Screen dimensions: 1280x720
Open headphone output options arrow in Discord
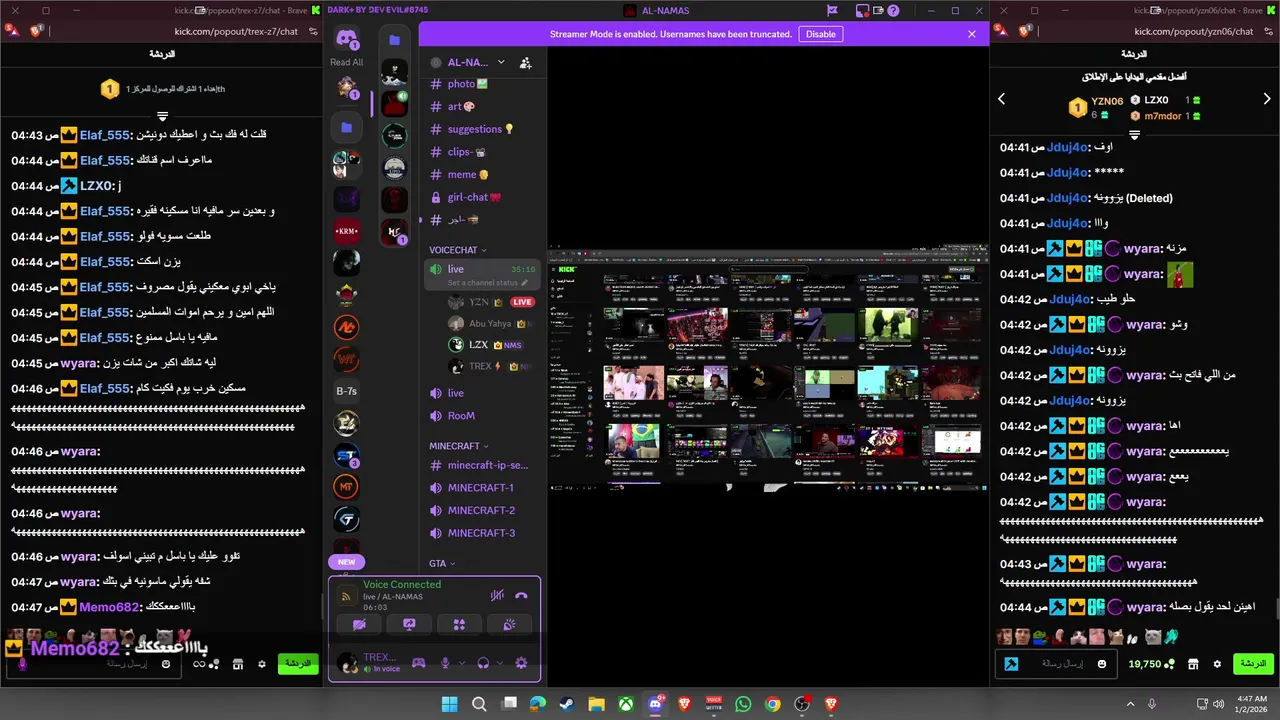click(499, 663)
